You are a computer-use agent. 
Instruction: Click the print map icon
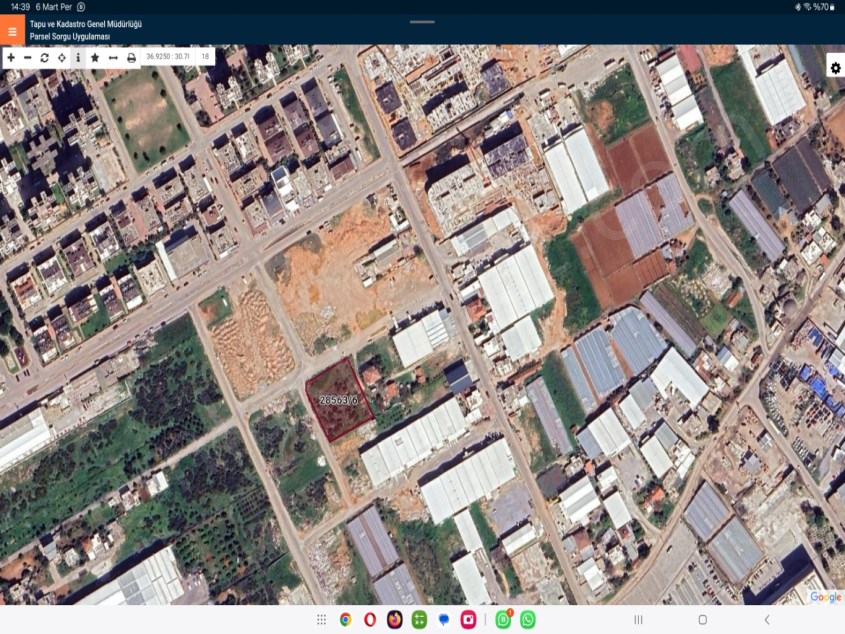(131, 58)
